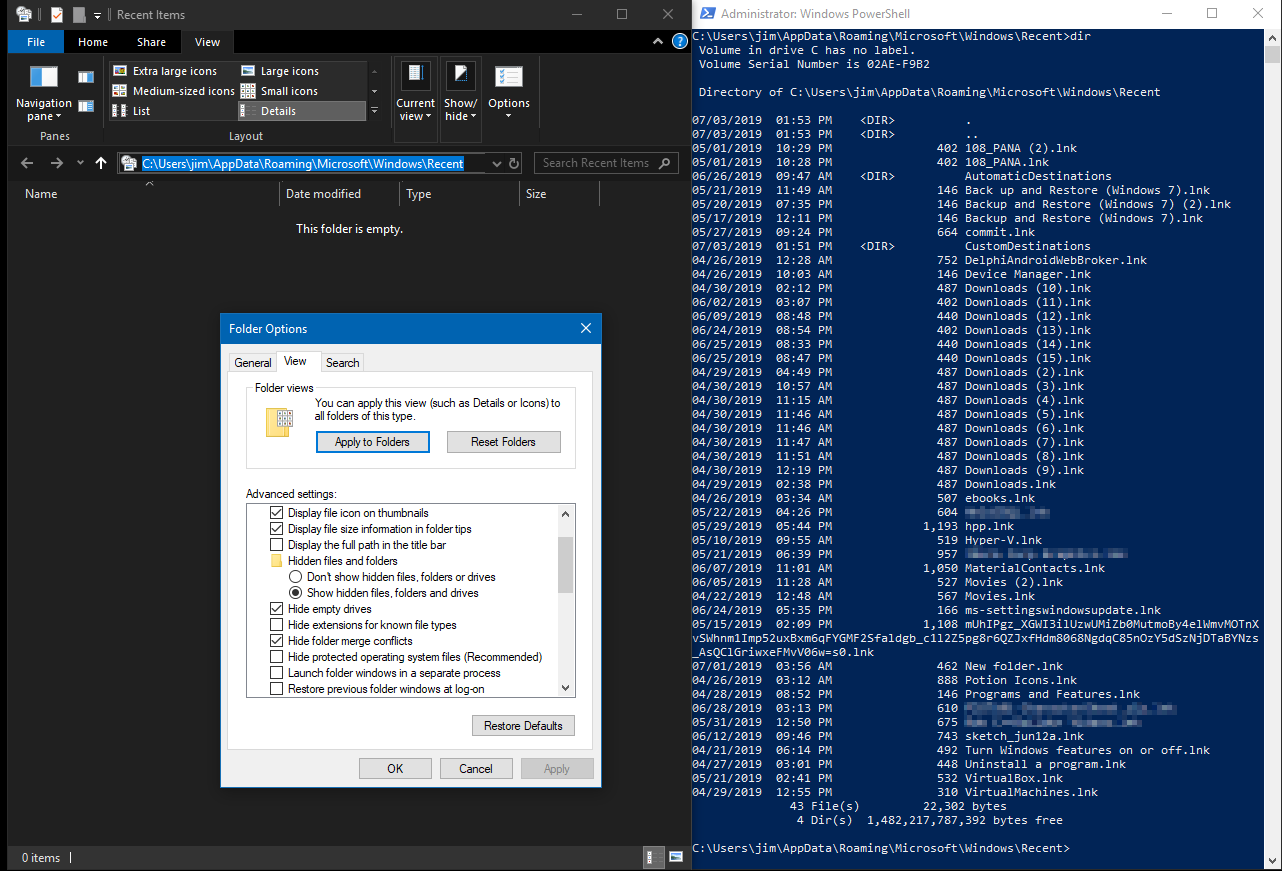This screenshot has height=871, width=1282.
Task: Uncheck Display file size information in folder tips
Action: click(x=277, y=529)
